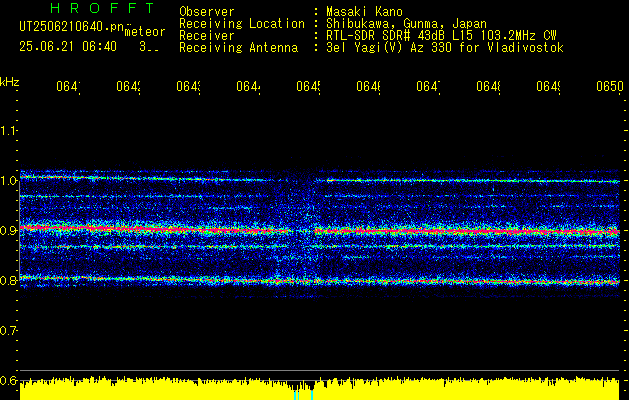Click the date stamp 25.06.21 06:40
This screenshot has width=629, height=400.
click(x=68, y=47)
